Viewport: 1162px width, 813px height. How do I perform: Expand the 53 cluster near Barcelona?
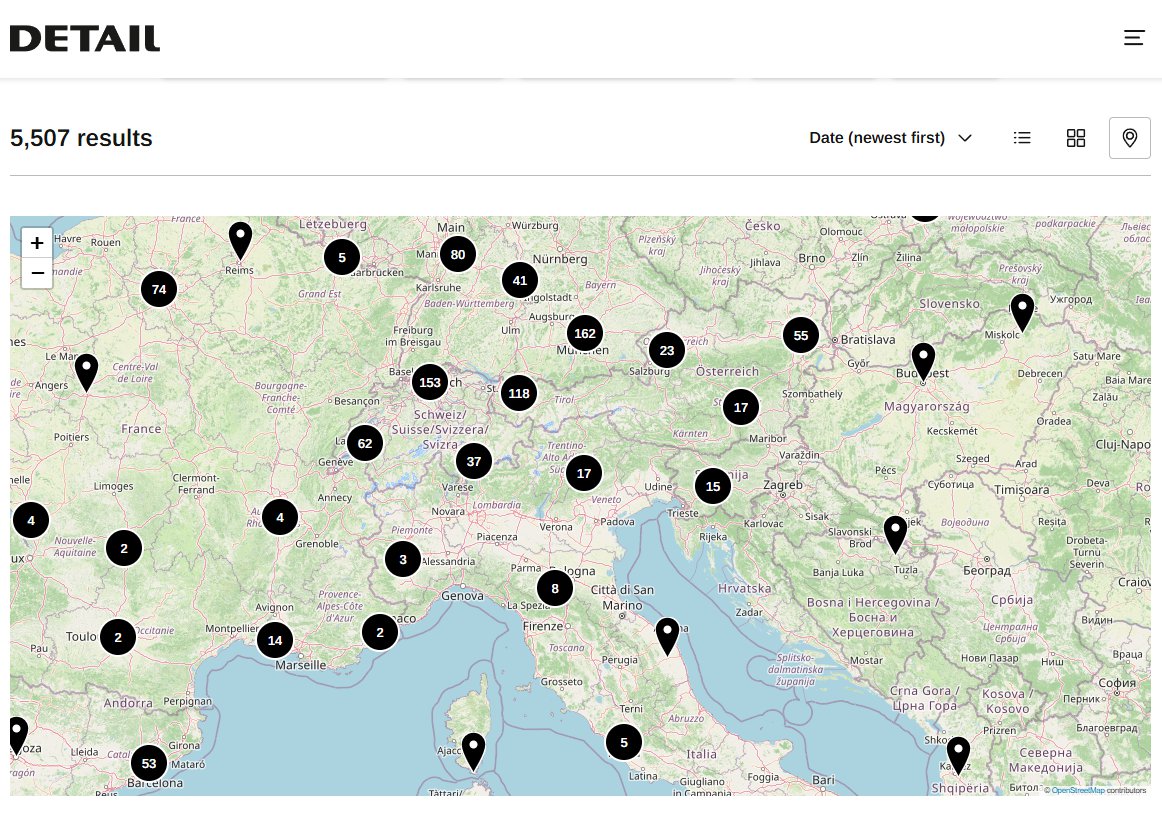tap(149, 763)
